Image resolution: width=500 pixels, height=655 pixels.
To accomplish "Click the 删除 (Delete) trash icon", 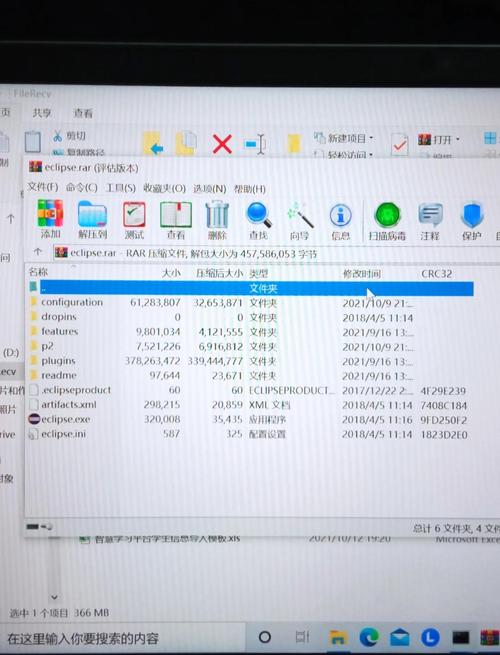I will pos(217,221).
